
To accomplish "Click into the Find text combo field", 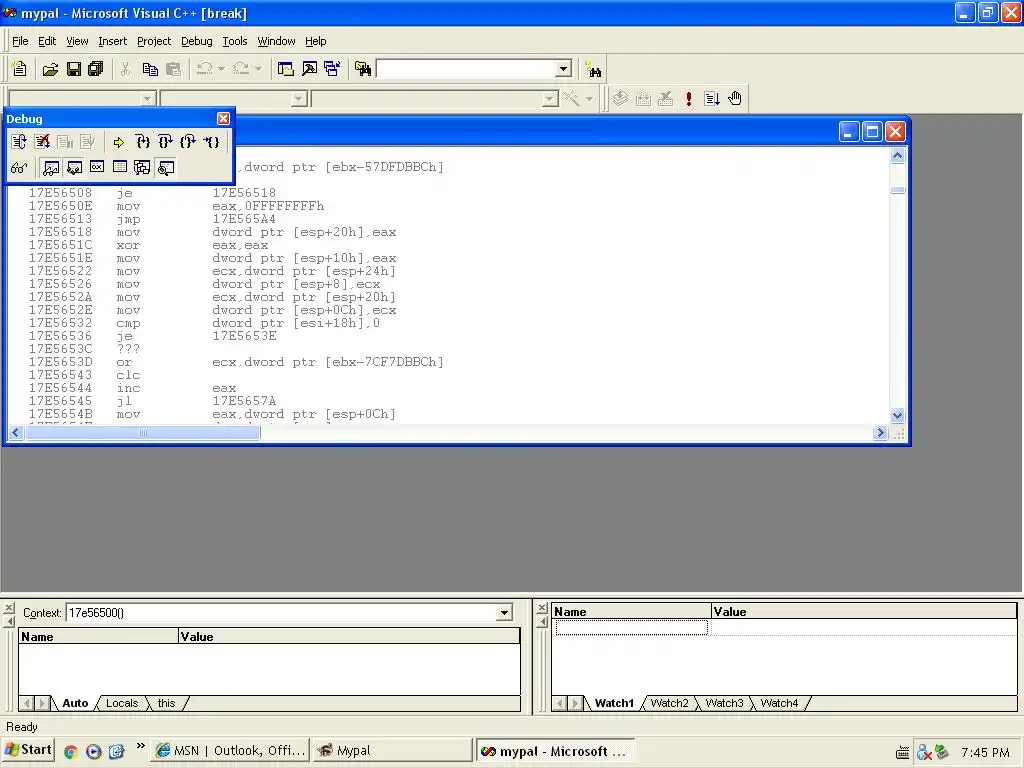I will (466, 69).
